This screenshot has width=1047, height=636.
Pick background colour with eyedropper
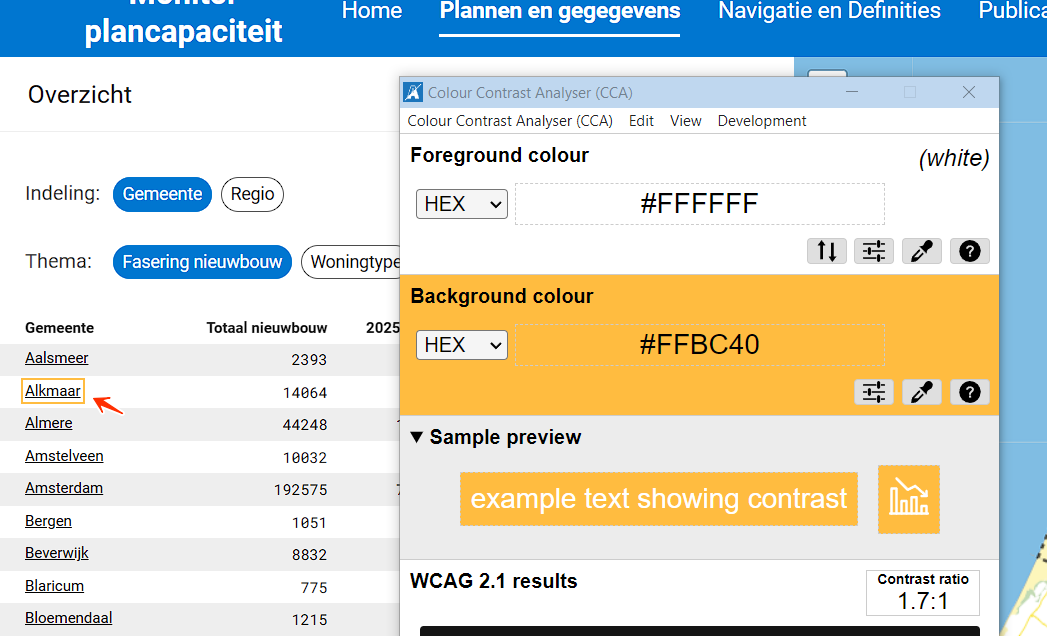(922, 392)
